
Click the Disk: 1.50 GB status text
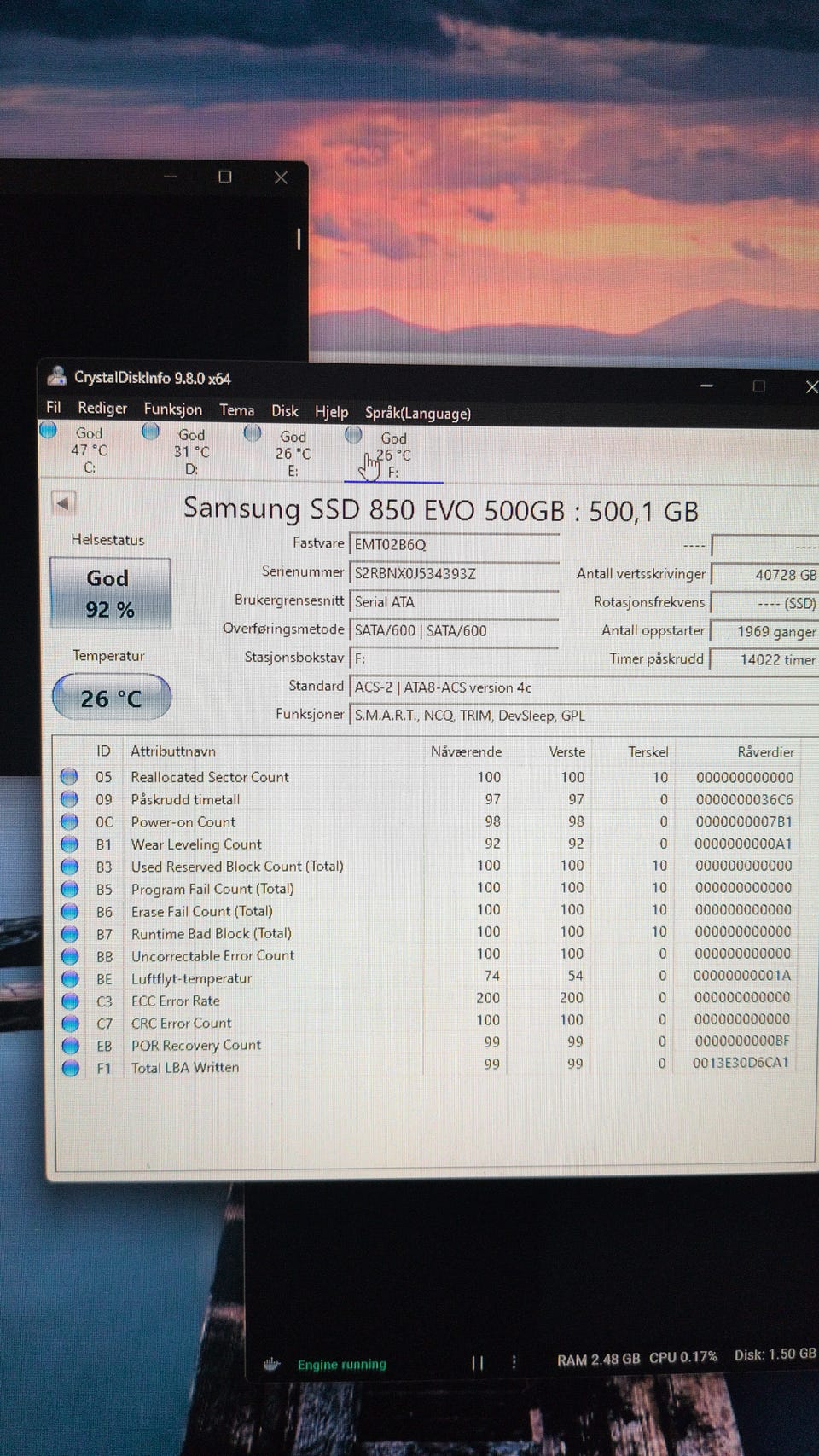pyautogui.click(x=775, y=1354)
